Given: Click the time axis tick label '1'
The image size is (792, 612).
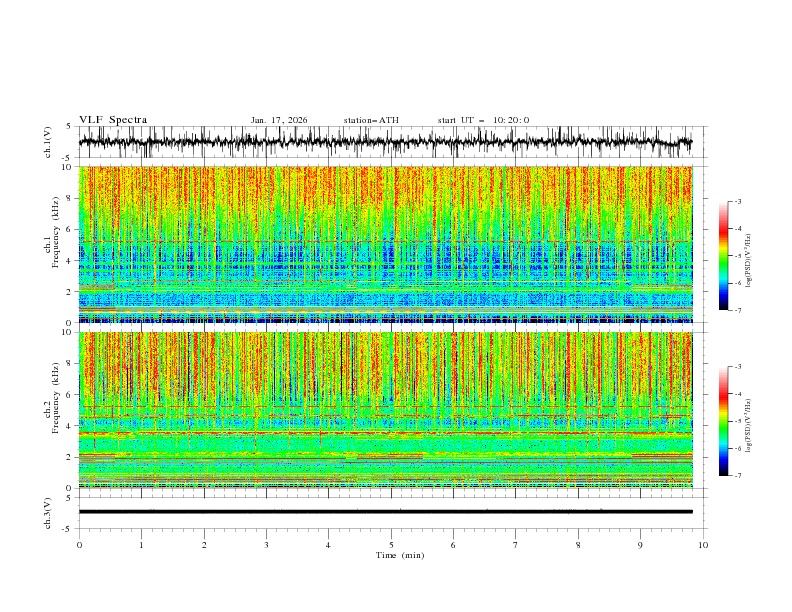Looking at the screenshot, I should tap(141, 545).
